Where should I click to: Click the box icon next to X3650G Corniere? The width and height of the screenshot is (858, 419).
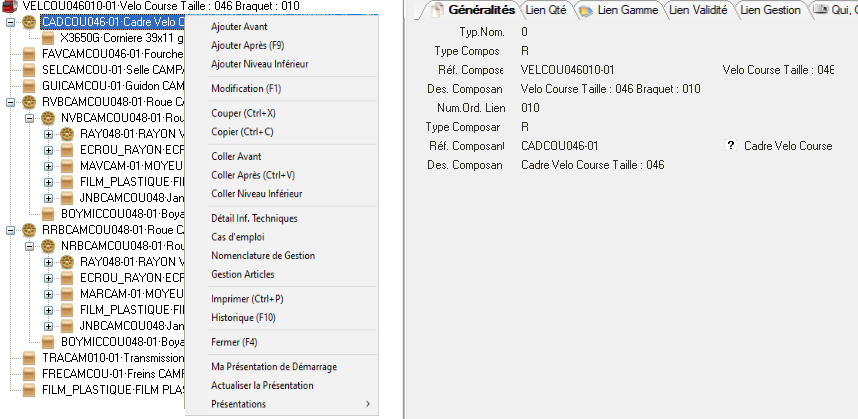coord(48,38)
